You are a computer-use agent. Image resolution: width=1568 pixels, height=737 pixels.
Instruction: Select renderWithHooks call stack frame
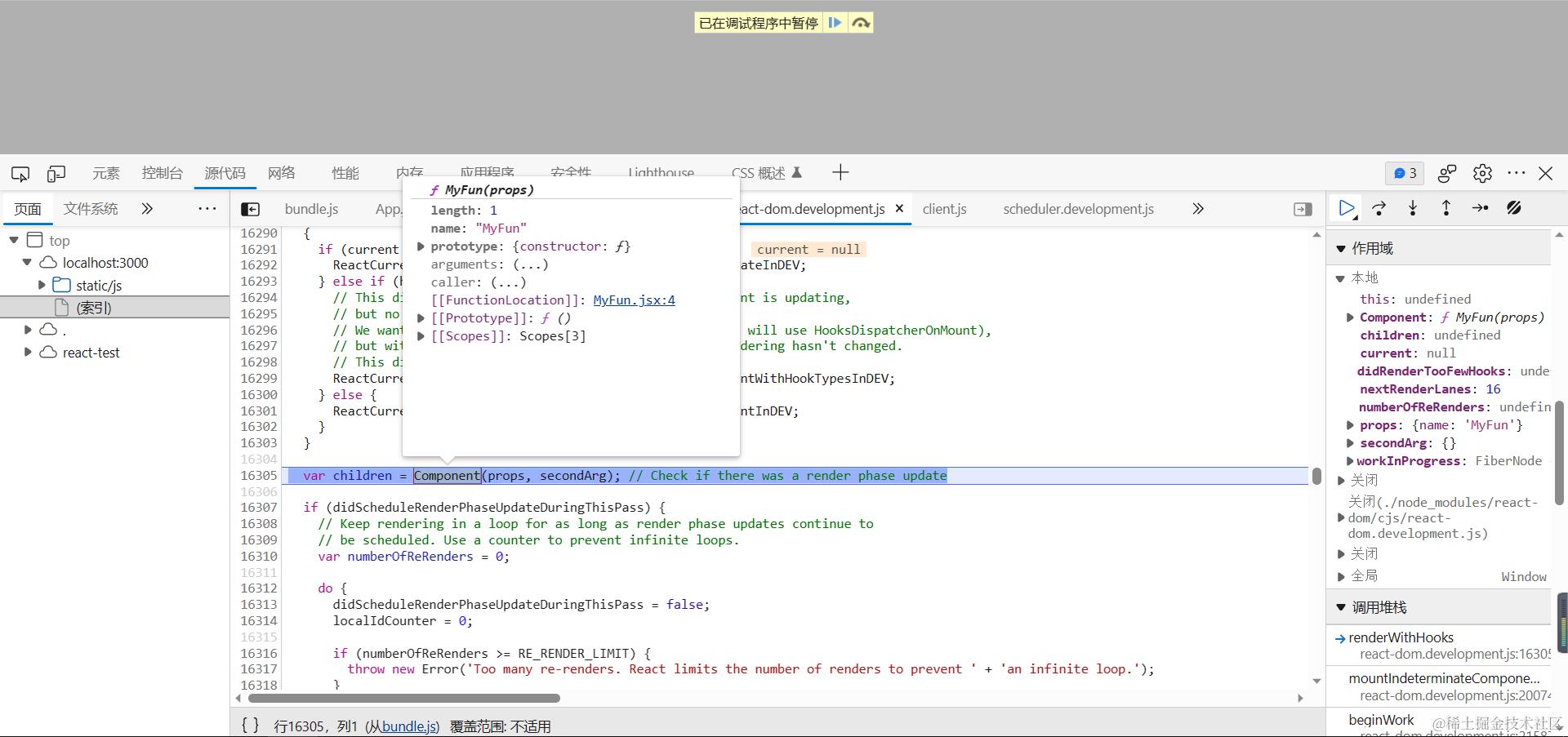point(1439,646)
